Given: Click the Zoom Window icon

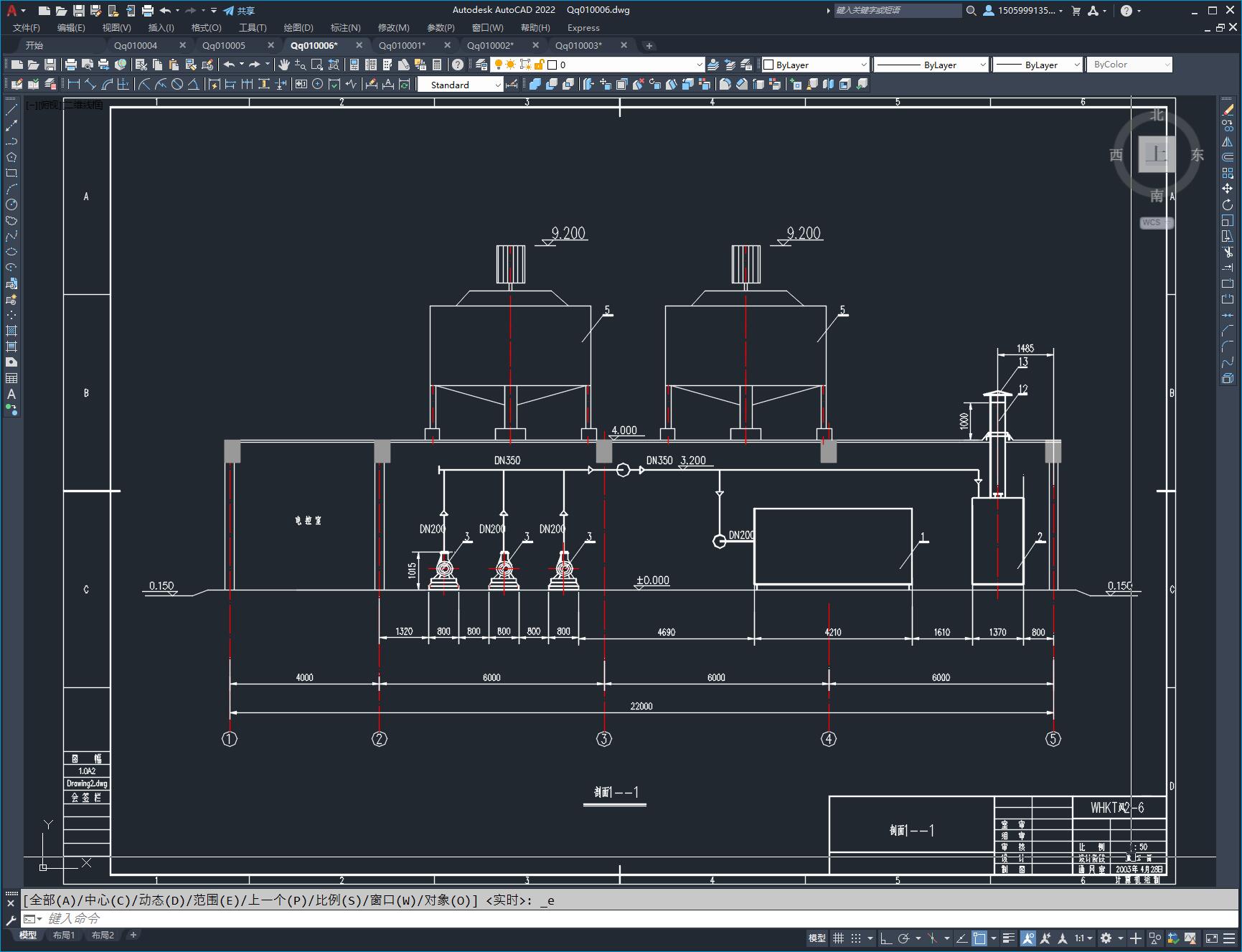Looking at the screenshot, I should (x=316, y=65).
